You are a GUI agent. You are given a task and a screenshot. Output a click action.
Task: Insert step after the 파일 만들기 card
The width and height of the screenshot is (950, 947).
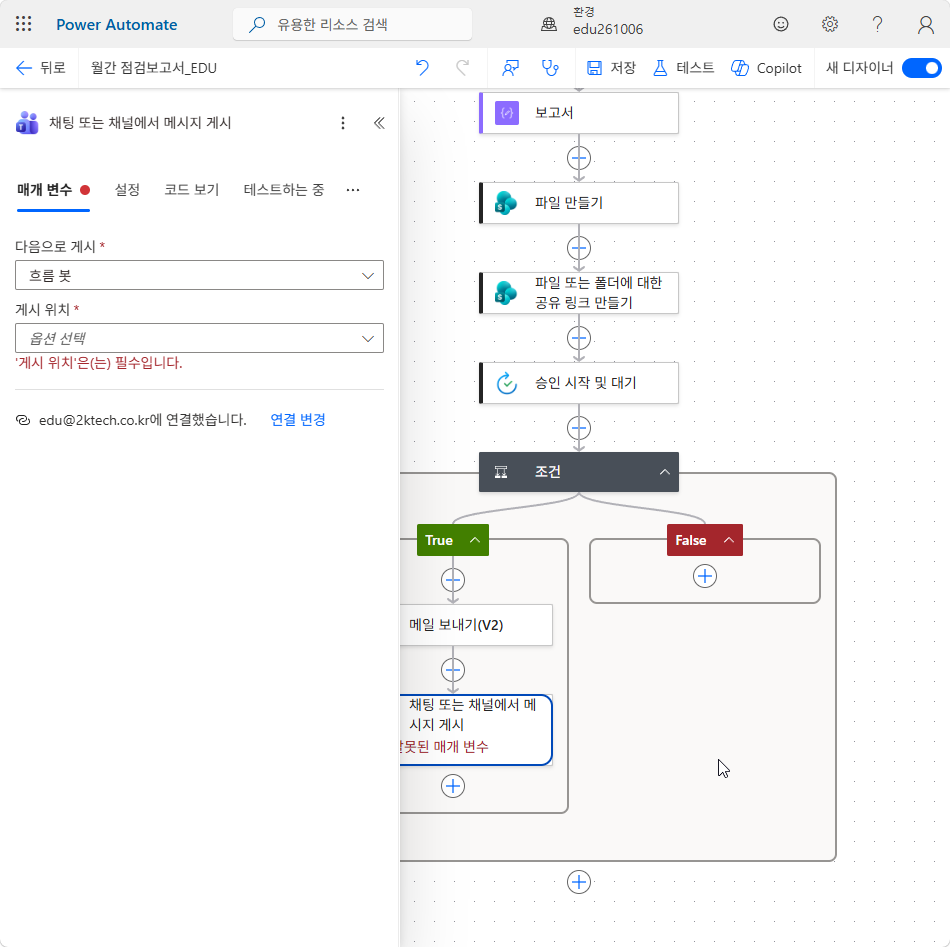pos(579,248)
